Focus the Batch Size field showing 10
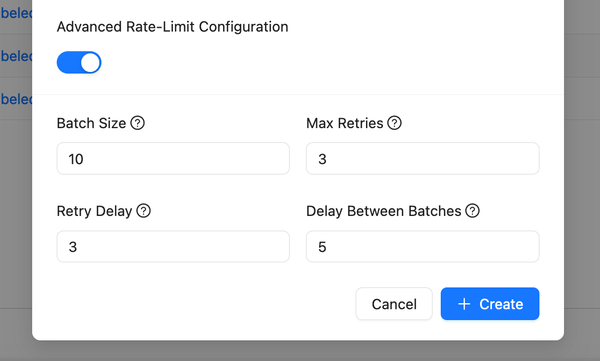 [173, 158]
